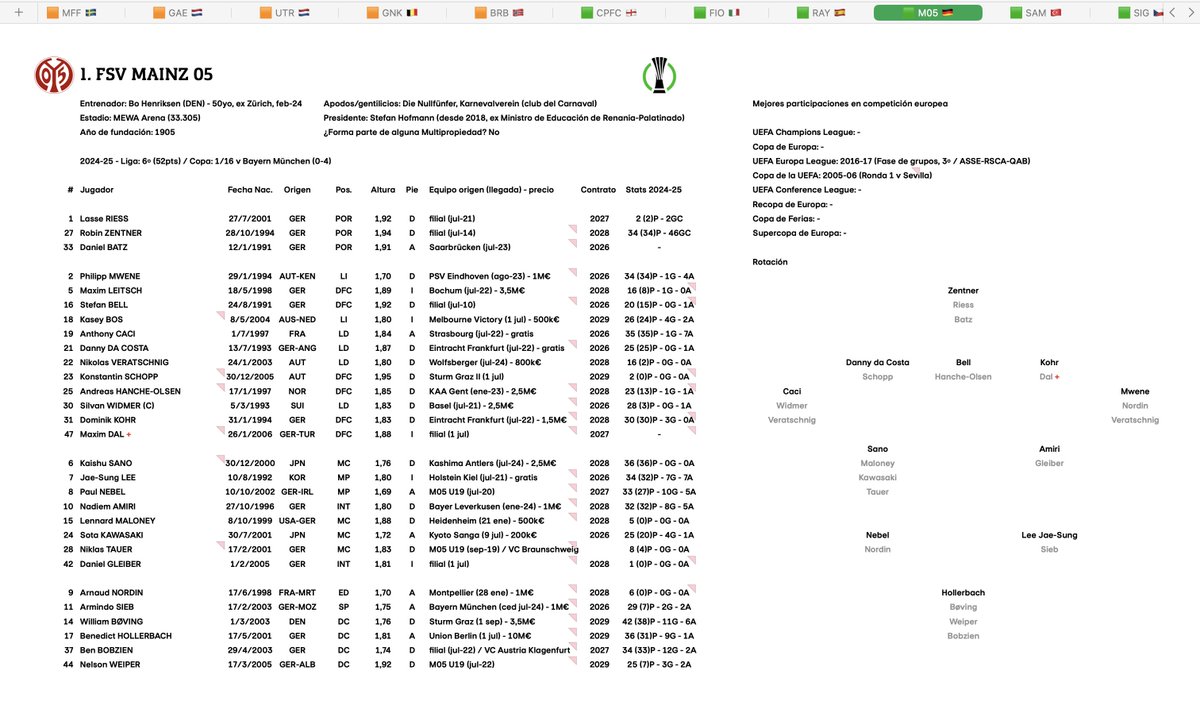
Task: Click the UEFA Europa League 2016-17 line
Action: tap(891, 161)
